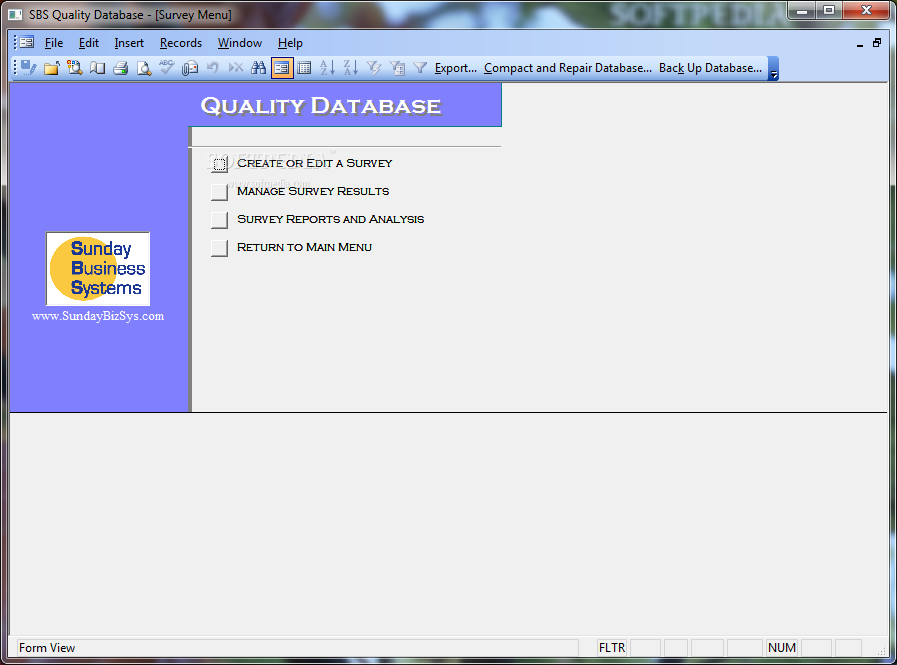Screen dimensions: 897x665
Task: Restore the inner Survey Menu window
Action: [876, 43]
